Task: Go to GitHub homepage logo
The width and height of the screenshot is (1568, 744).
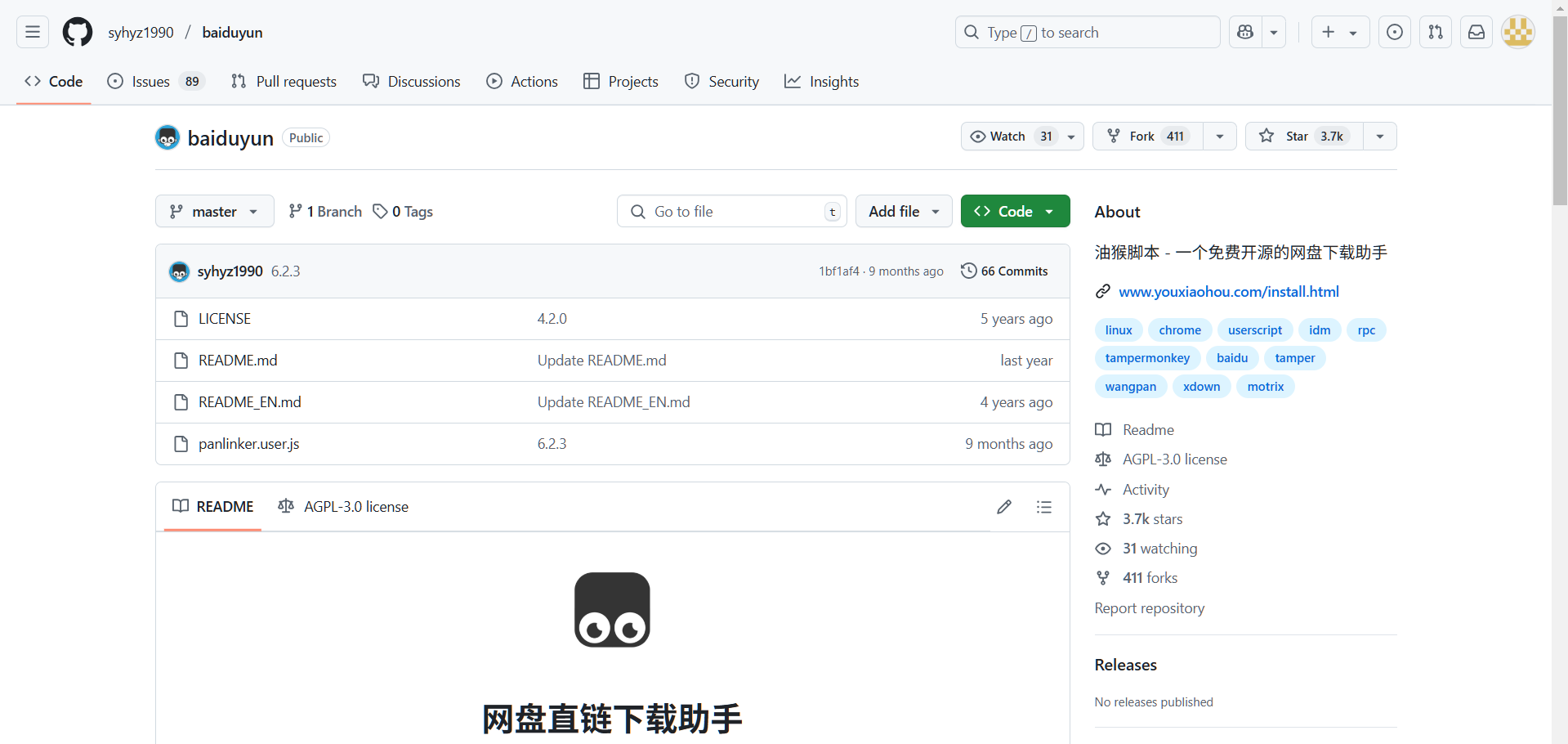Action: (x=78, y=32)
